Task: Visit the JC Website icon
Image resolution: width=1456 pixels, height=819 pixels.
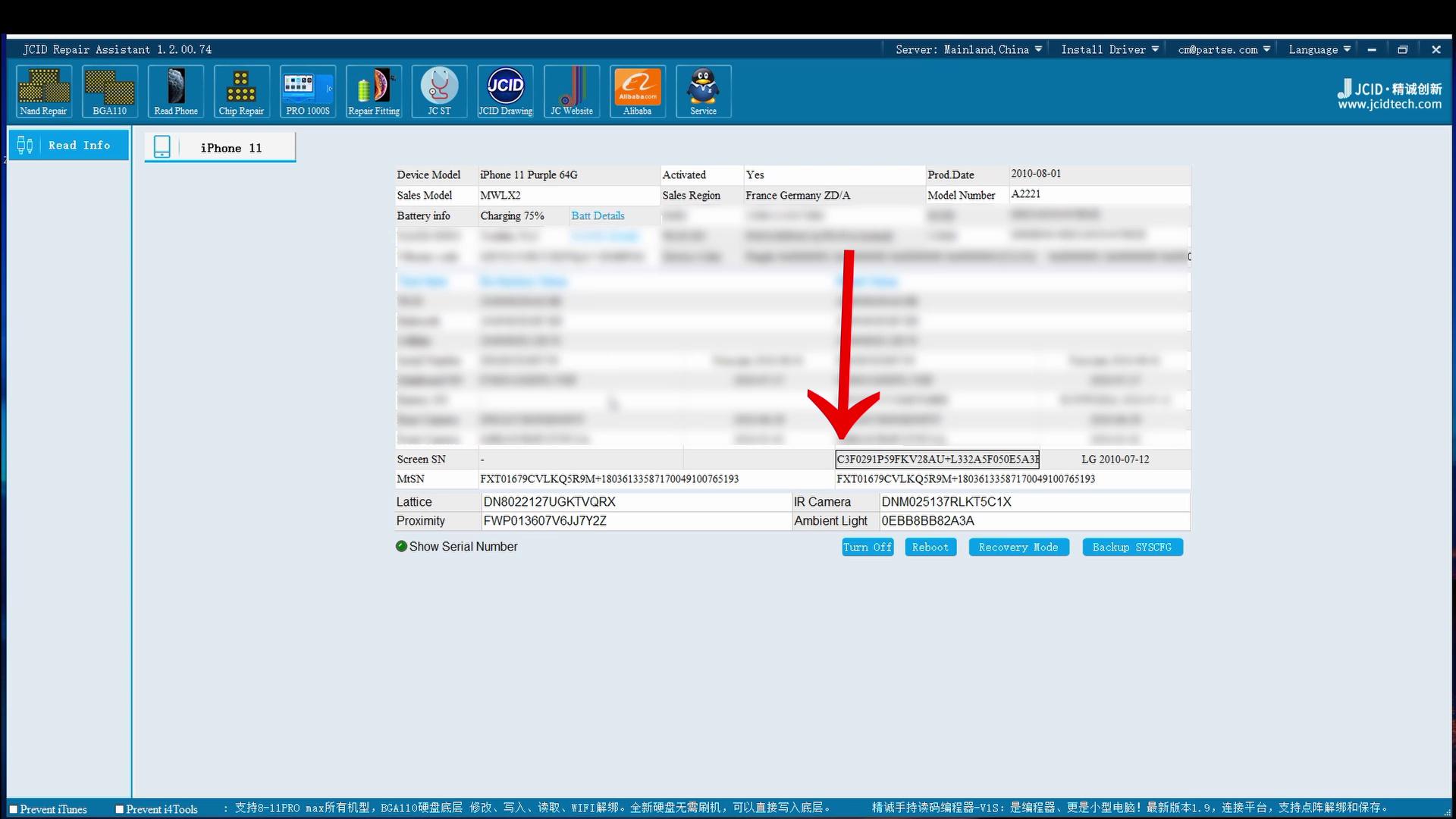Action: click(572, 91)
